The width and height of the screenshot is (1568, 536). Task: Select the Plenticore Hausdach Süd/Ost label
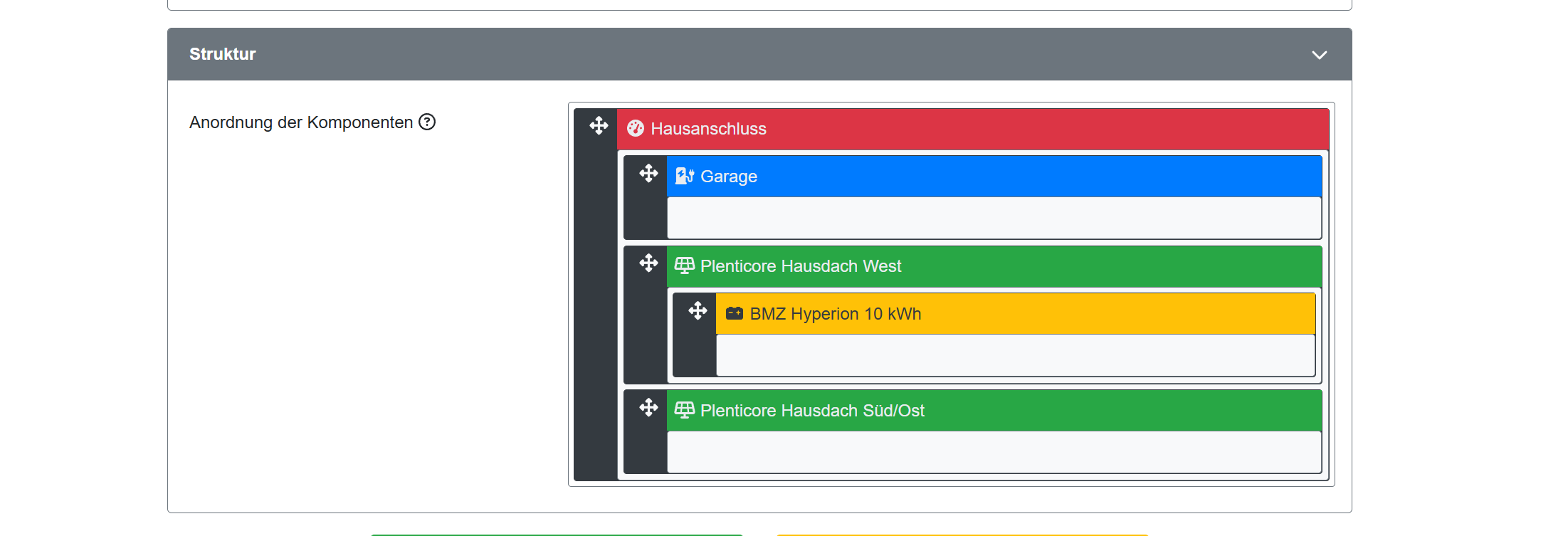pos(812,411)
